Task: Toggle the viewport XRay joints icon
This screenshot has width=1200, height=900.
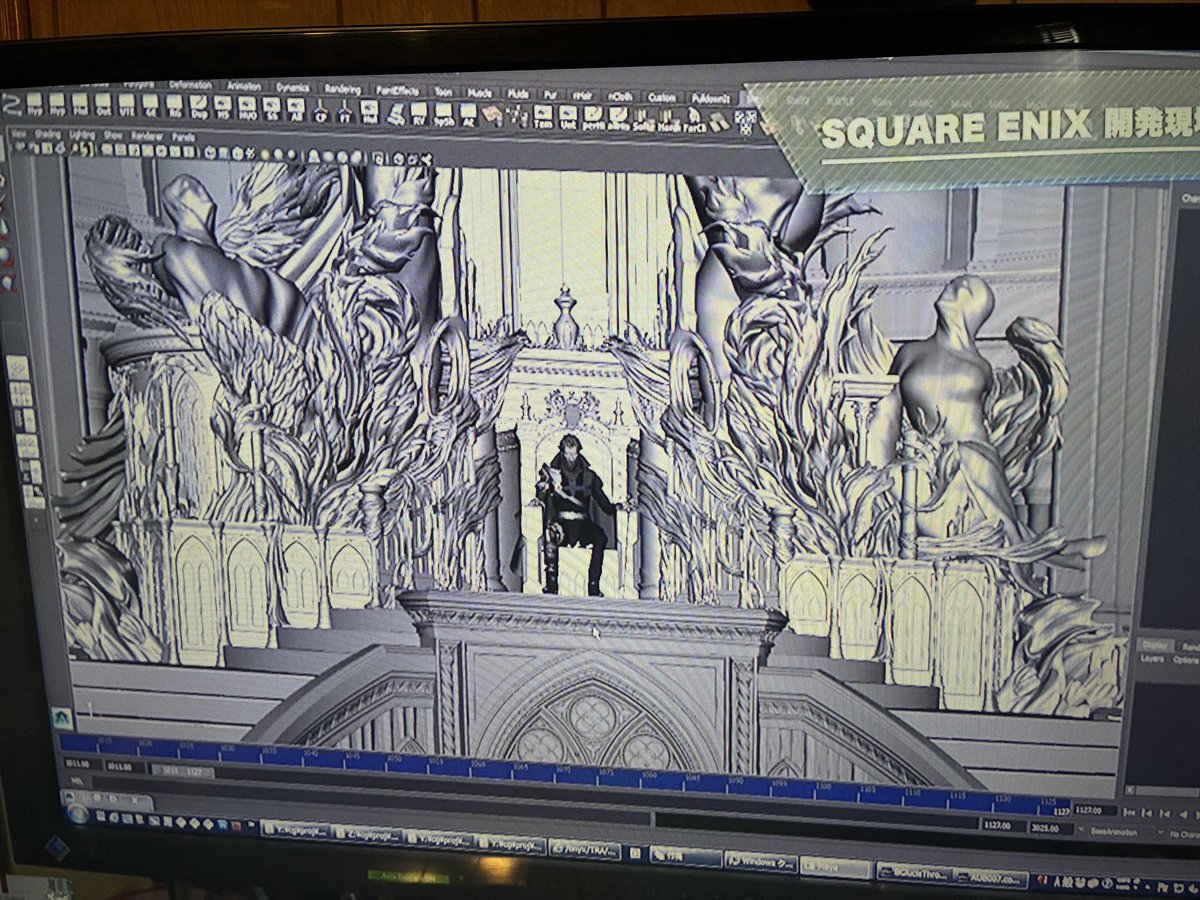Action: click(x=425, y=160)
